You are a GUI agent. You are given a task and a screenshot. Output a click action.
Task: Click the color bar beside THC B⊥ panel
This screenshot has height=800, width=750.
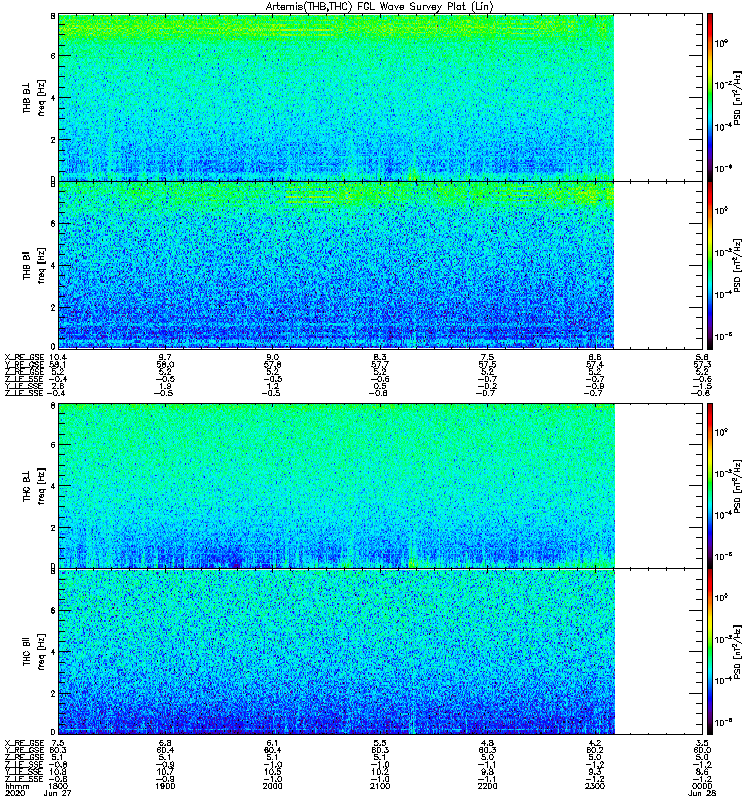710,485
